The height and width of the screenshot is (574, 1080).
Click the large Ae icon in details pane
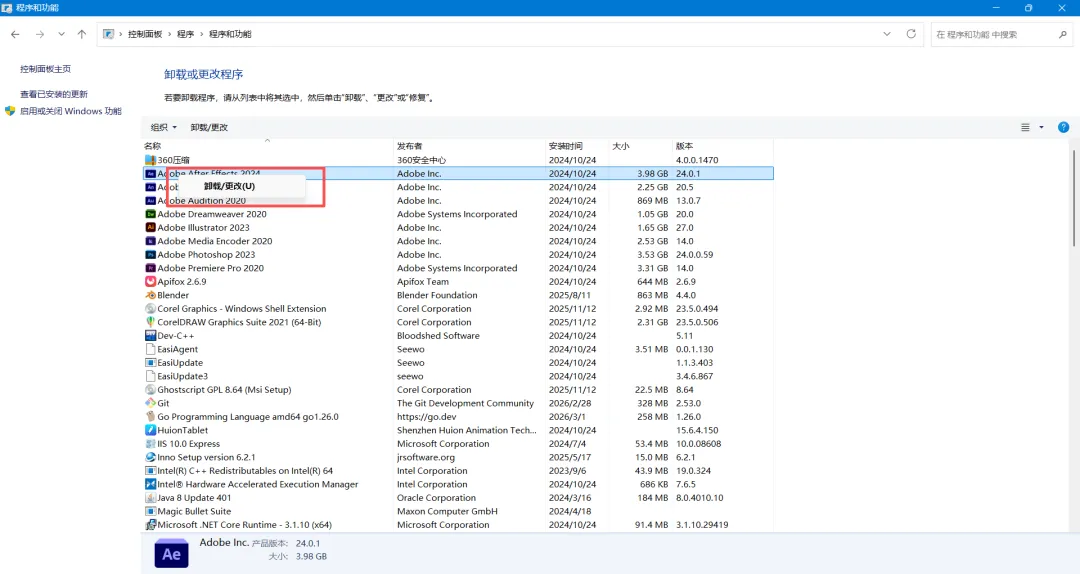click(x=172, y=553)
